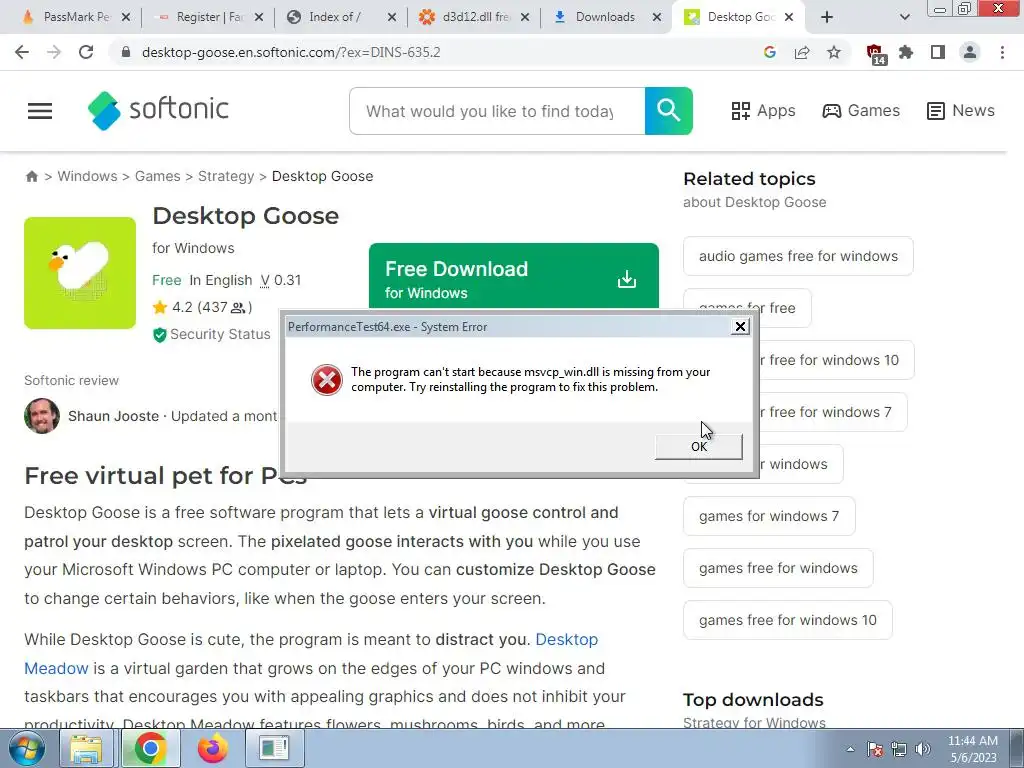The width and height of the screenshot is (1024, 768).
Task: Open the Strategy breadcrumb link
Action: coord(226,176)
